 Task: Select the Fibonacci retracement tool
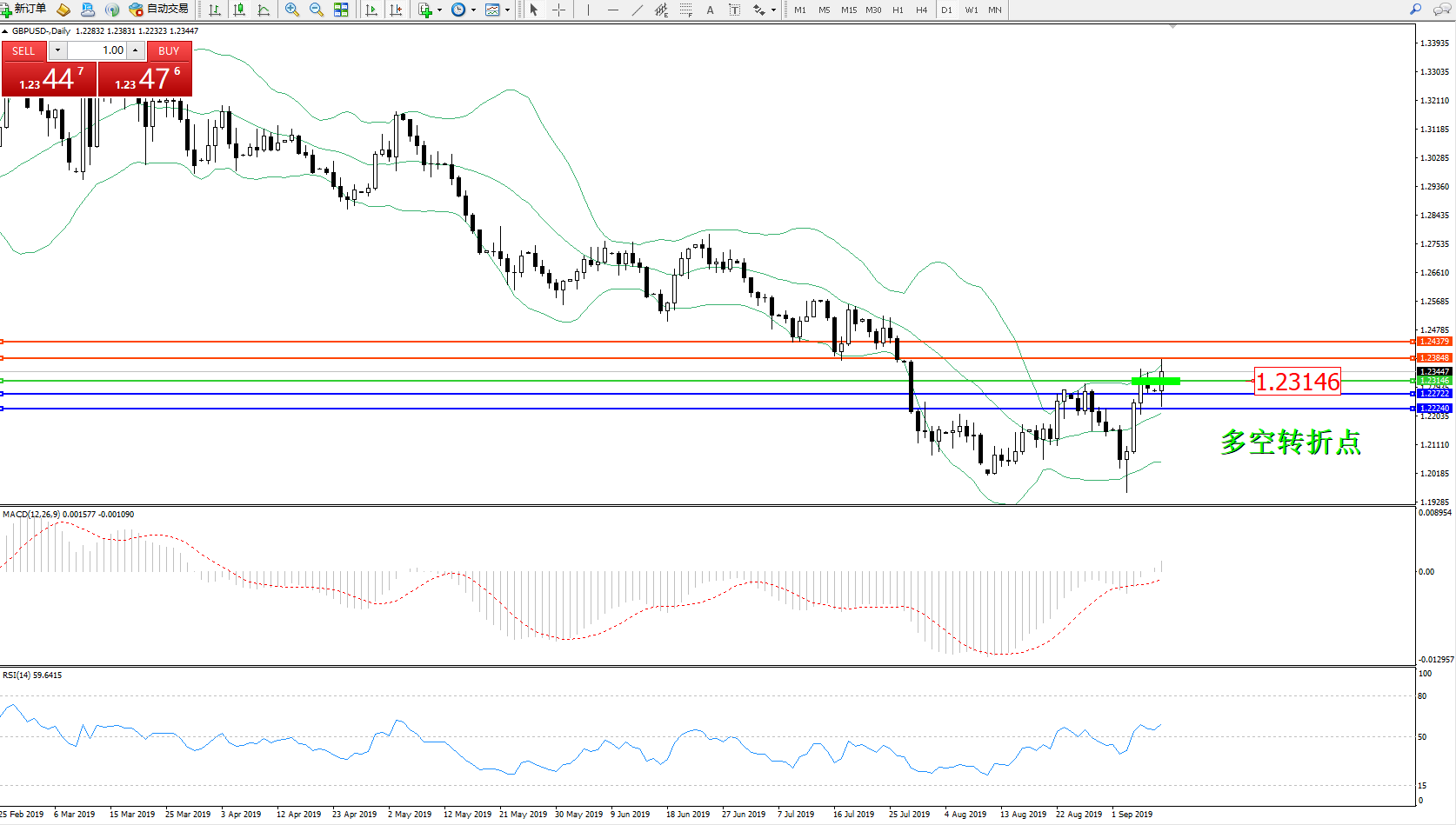(686, 10)
